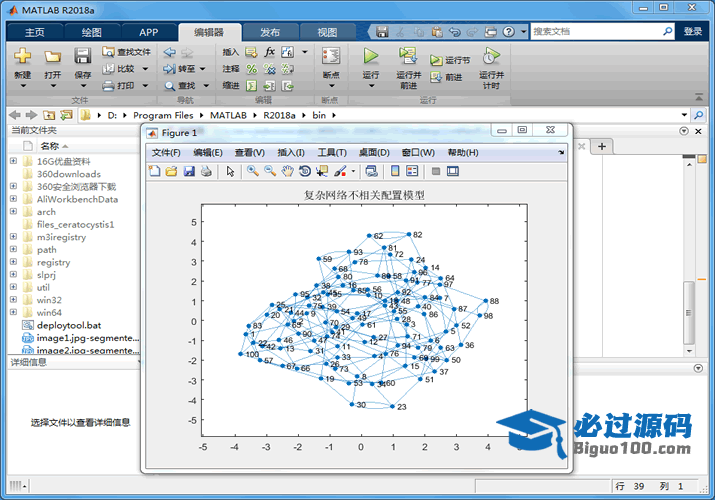Select the pan hand tool in Figure 1
The image size is (715, 500).
pos(287,171)
